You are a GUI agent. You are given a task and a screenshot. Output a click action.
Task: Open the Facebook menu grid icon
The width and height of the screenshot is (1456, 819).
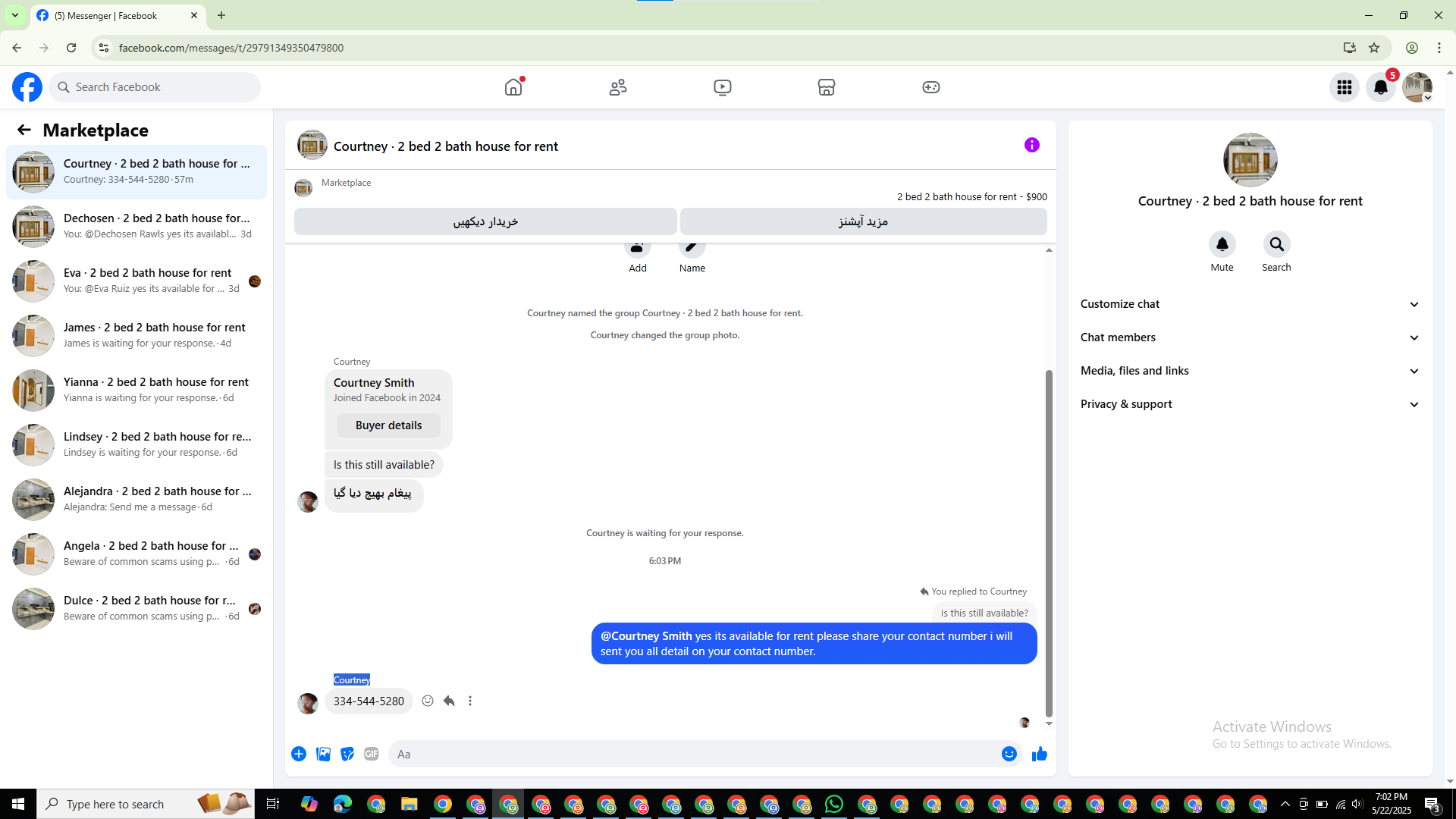[1345, 87]
